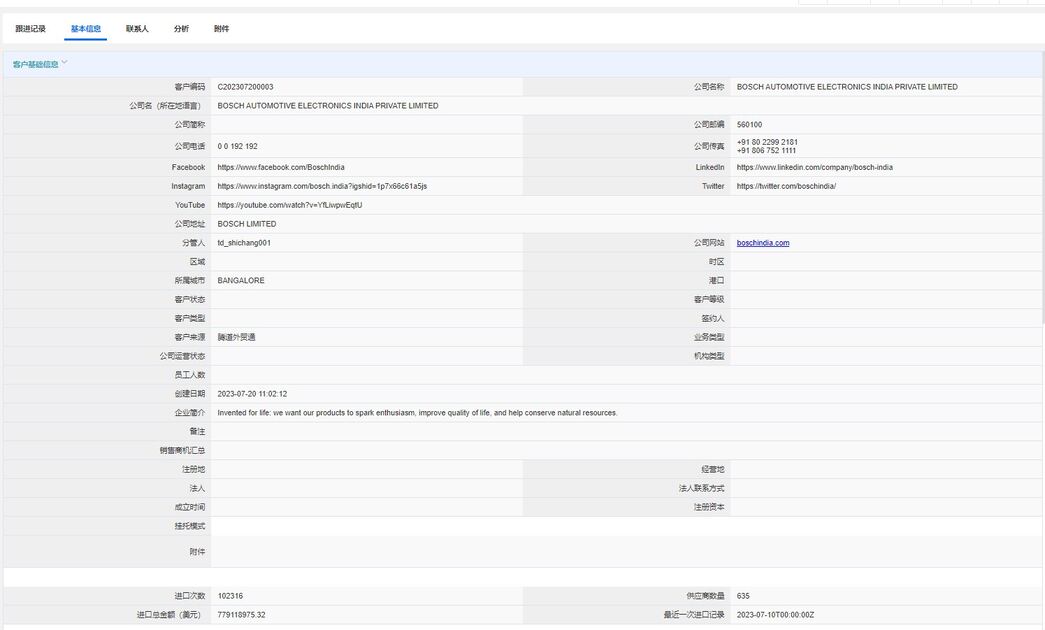Click latest import record 2023-07-10T00:00:00Z
Image resolution: width=1045 pixels, height=630 pixels.
(775, 615)
